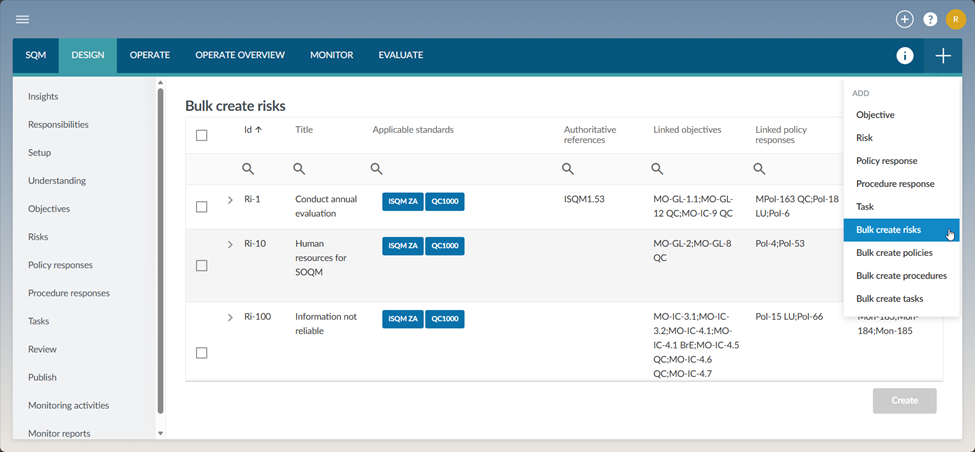Click the sidebar vertical scrollbar

coord(160,250)
